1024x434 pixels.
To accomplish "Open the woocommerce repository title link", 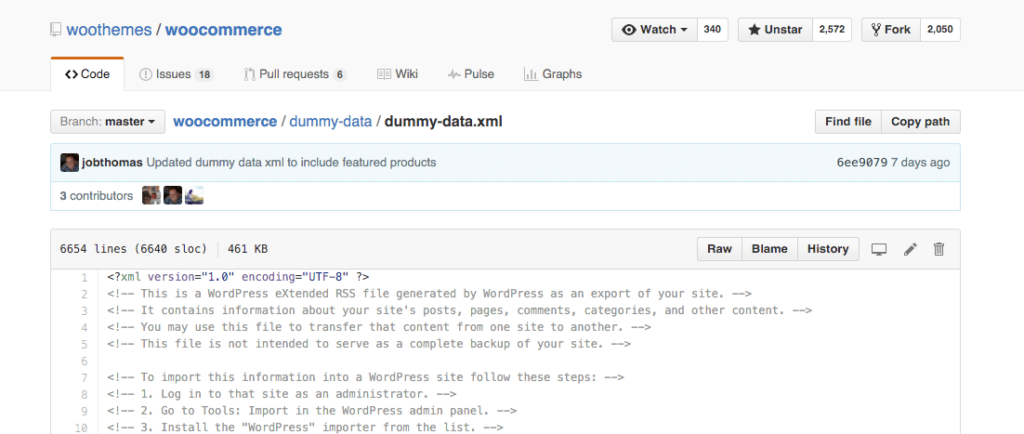I will pyautogui.click(x=223, y=29).
